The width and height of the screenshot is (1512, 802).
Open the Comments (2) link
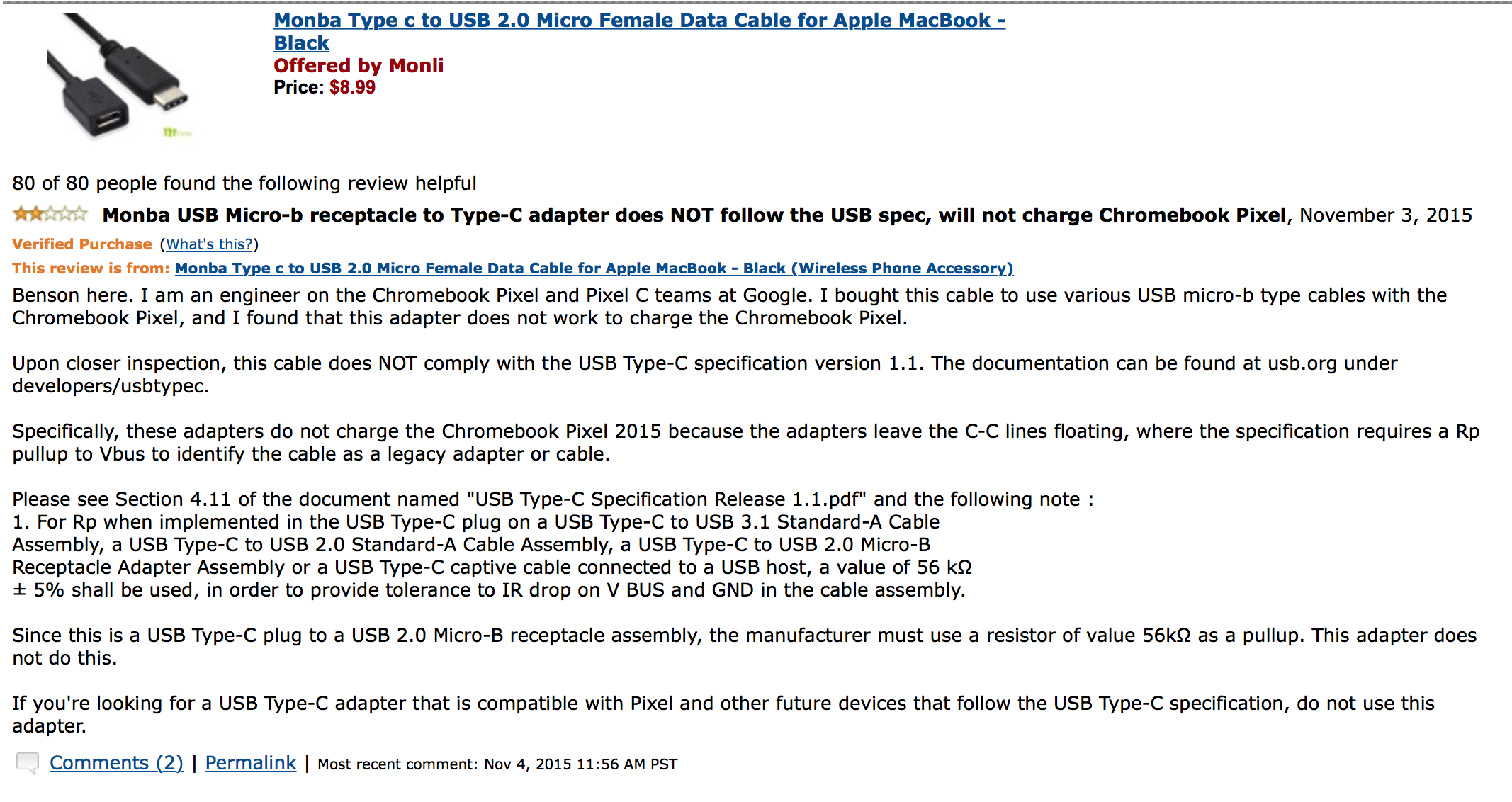(x=116, y=763)
